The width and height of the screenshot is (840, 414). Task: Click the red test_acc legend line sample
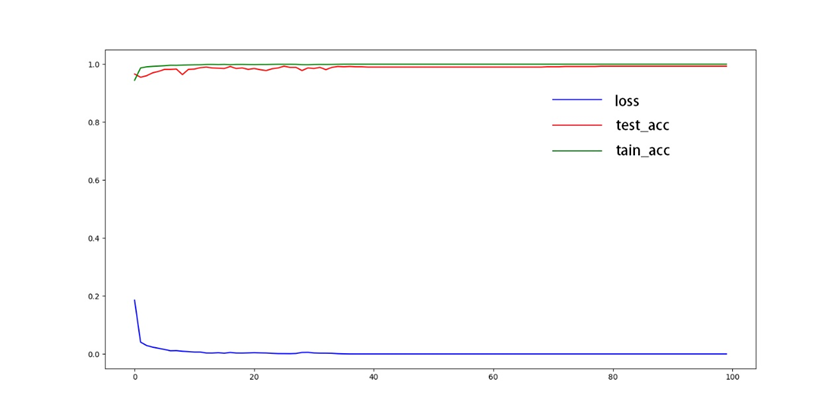pyautogui.click(x=577, y=125)
